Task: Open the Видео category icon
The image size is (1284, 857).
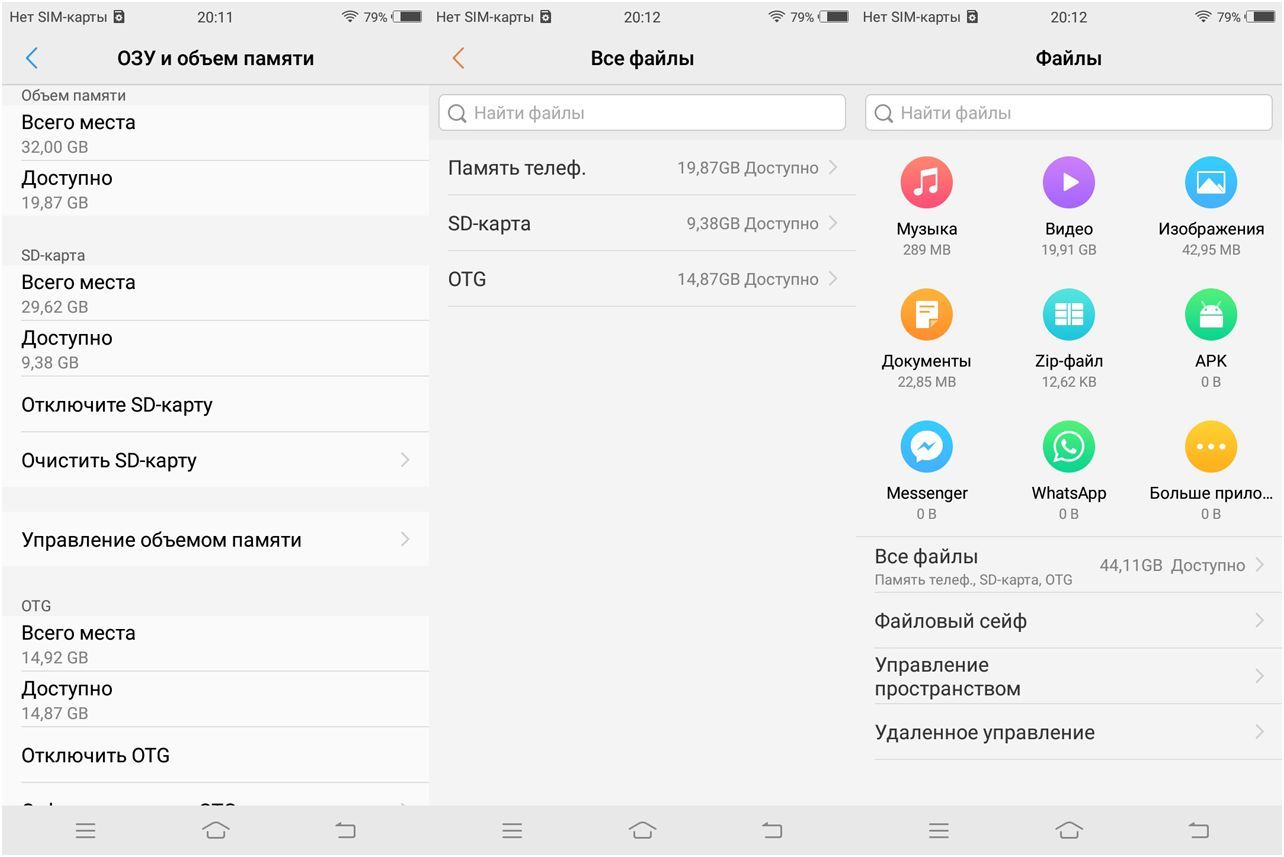Action: pyautogui.click(x=1068, y=182)
